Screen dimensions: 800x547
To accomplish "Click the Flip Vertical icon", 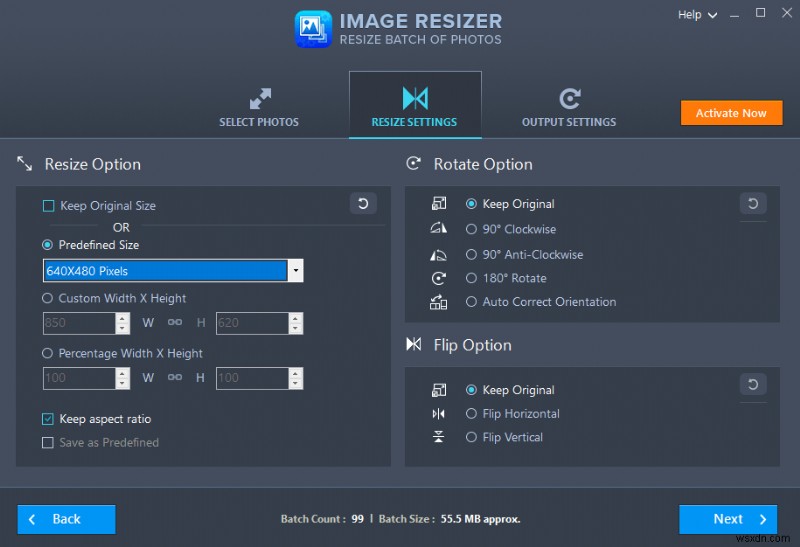I will coord(439,437).
